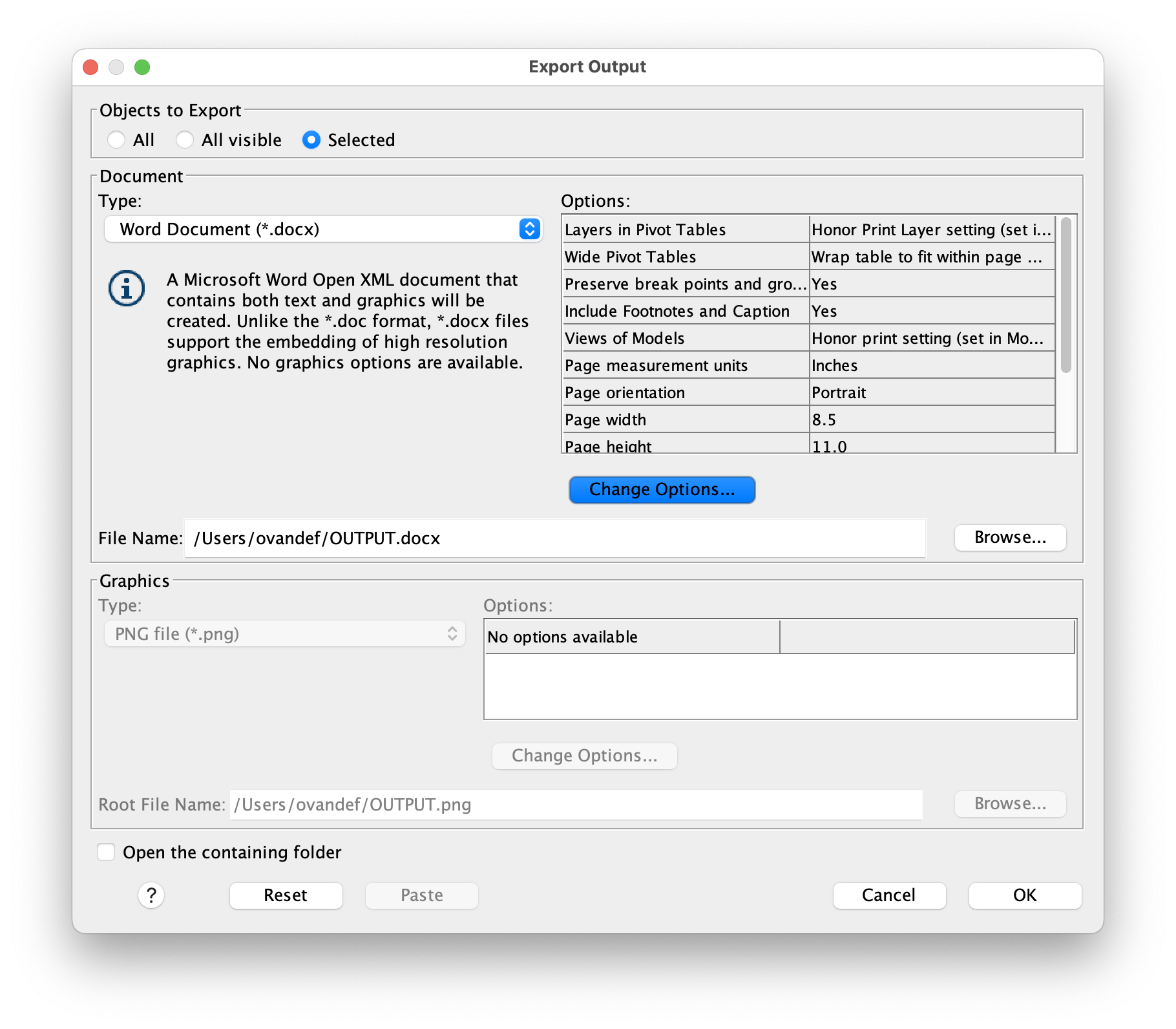Select the All objects radio button
Viewport: 1176px width, 1029px height.
[x=117, y=140]
